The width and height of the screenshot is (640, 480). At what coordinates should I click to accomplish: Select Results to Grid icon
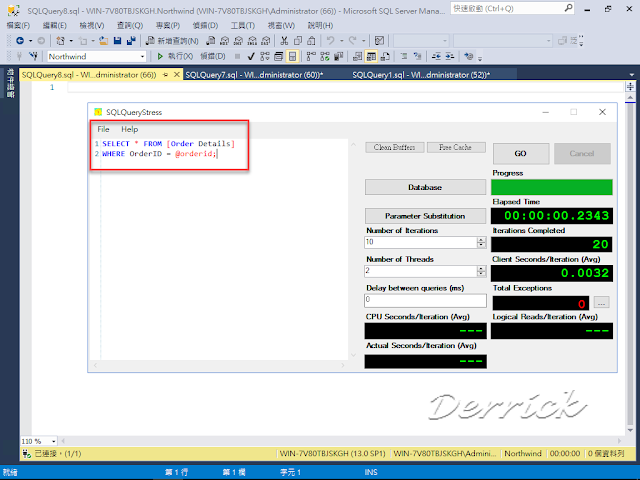coord(371,56)
